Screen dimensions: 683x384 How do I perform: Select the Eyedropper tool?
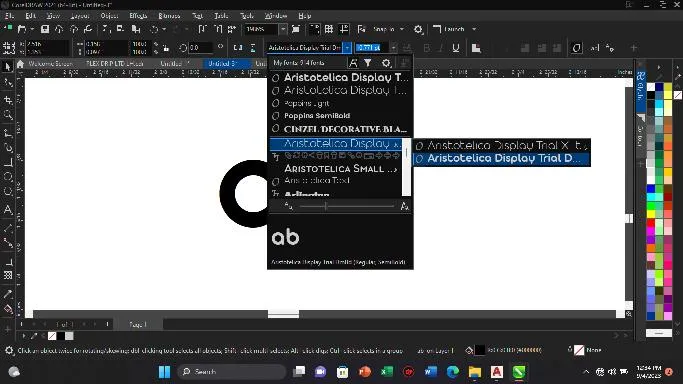pyautogui.click(x=7, y=294)
